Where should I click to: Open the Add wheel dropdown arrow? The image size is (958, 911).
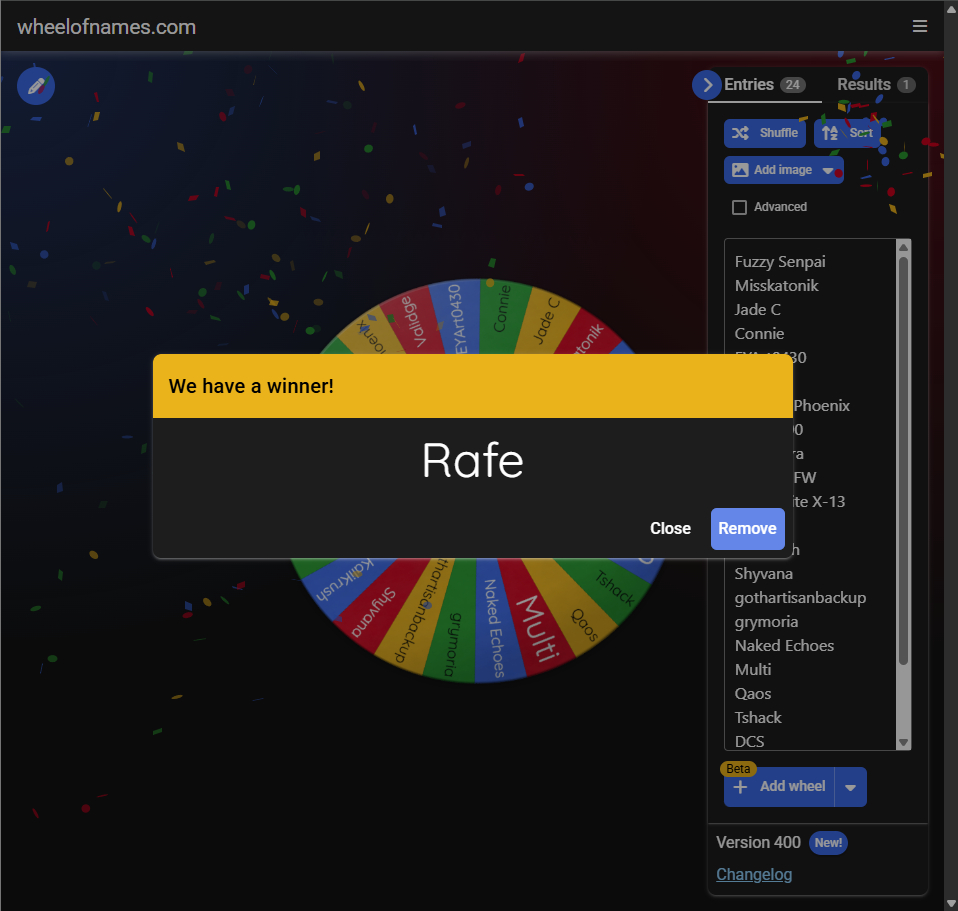[850, 787]
